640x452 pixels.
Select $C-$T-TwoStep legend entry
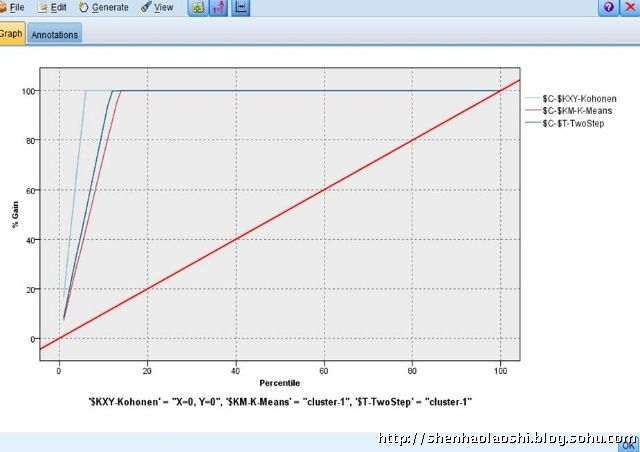point(573,123)
